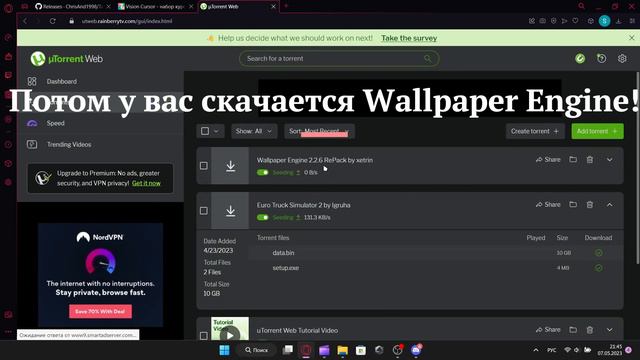This screenshot has width=640, height=360.
Task: Share the Euro Truck Simulator 2 torrent
Action: [548, 204]
